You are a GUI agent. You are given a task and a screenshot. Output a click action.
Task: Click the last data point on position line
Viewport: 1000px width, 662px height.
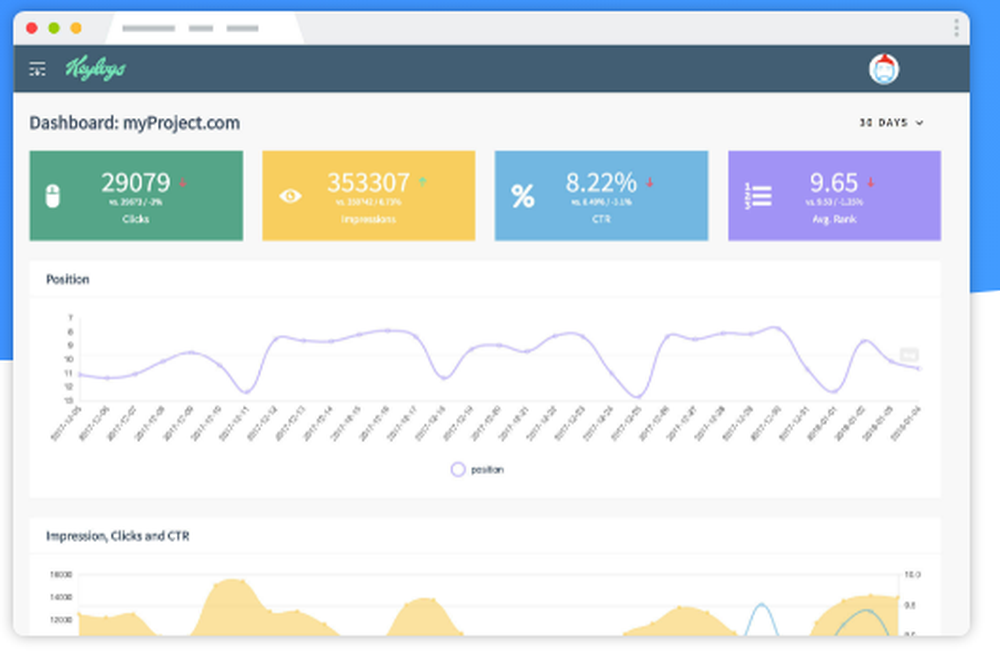click(919, 368)
